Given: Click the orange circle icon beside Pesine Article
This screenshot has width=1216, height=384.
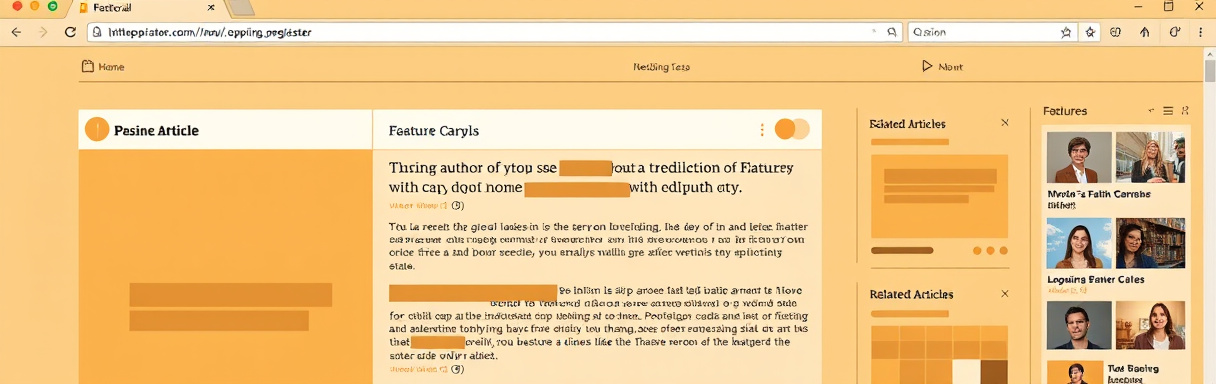Looking at the screenshot, I should tap(97, 130).
